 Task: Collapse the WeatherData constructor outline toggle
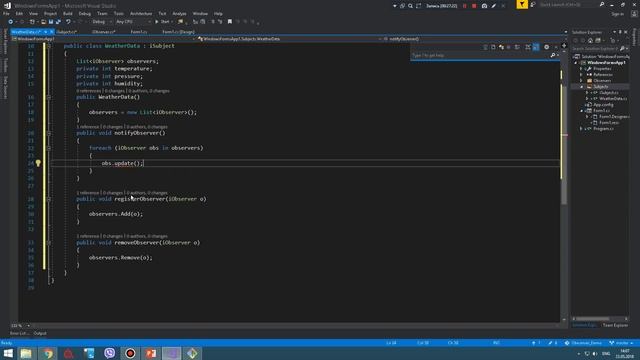point(49,97)
